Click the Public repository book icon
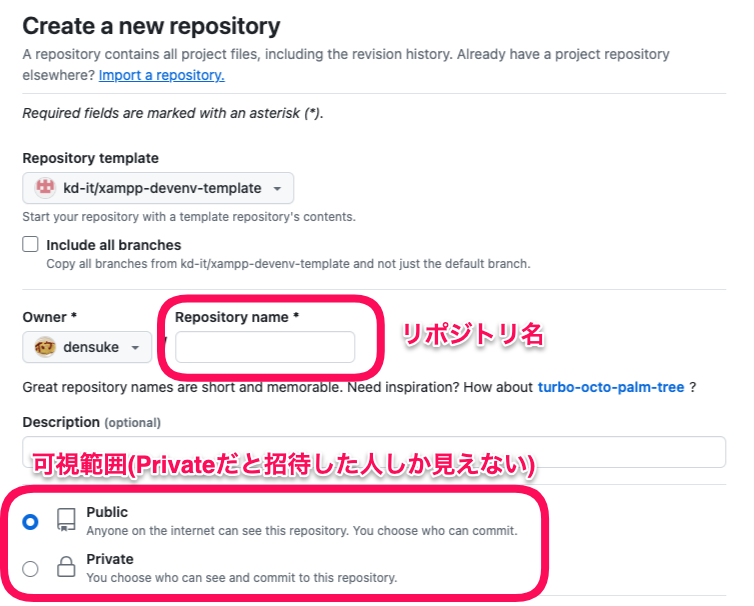754x606 pixels. pos(66,520)
